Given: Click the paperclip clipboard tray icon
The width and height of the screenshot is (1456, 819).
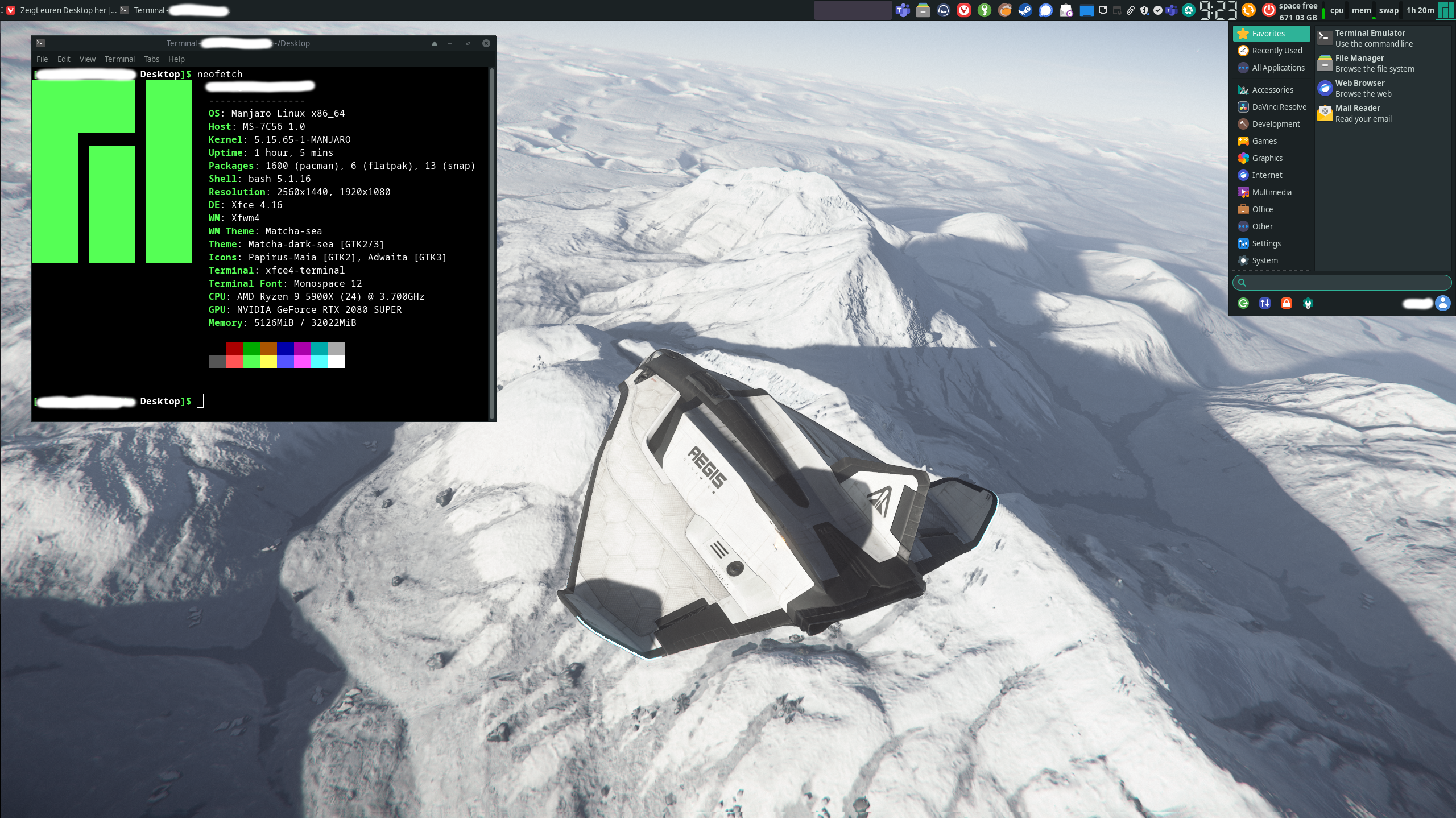Looking at the screenshot, I should 1131,10.
